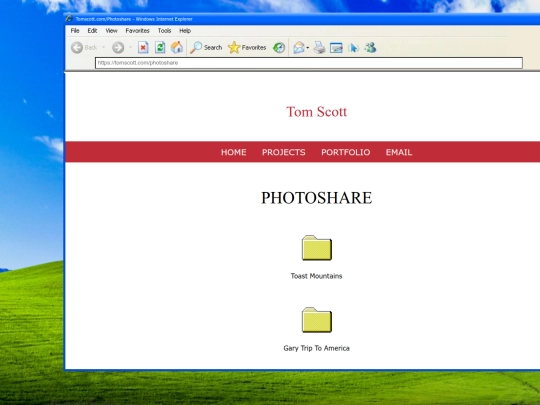The image size is (540, 405).
Task: Click the address bar URL field
Action: pyautogui.click(x=309, y=63)
